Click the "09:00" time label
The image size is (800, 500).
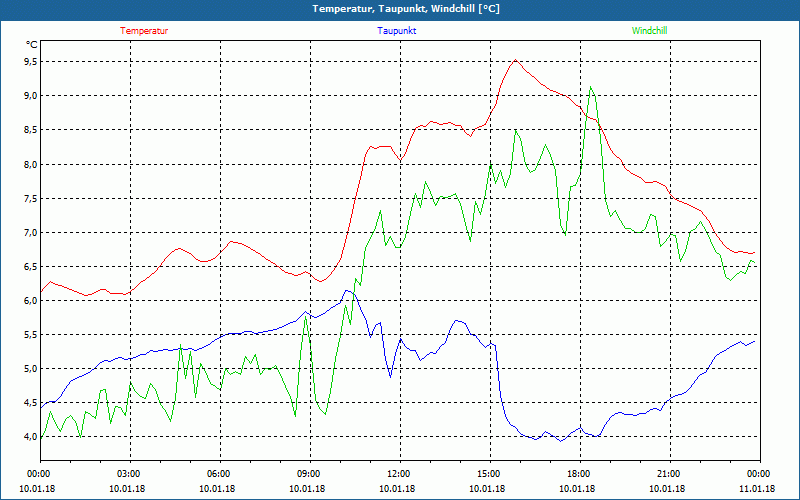(x=310, y=474)
